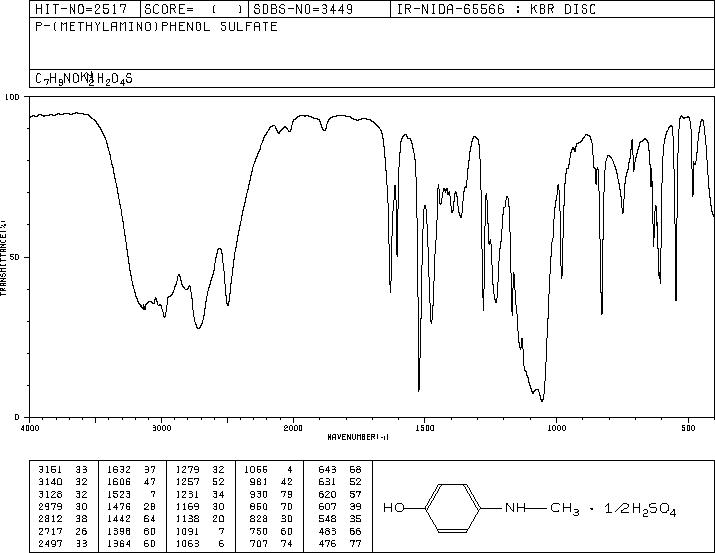Select the 1442 peak entry in the table
This screenshot has width=715, height=553.
[131, 519]
